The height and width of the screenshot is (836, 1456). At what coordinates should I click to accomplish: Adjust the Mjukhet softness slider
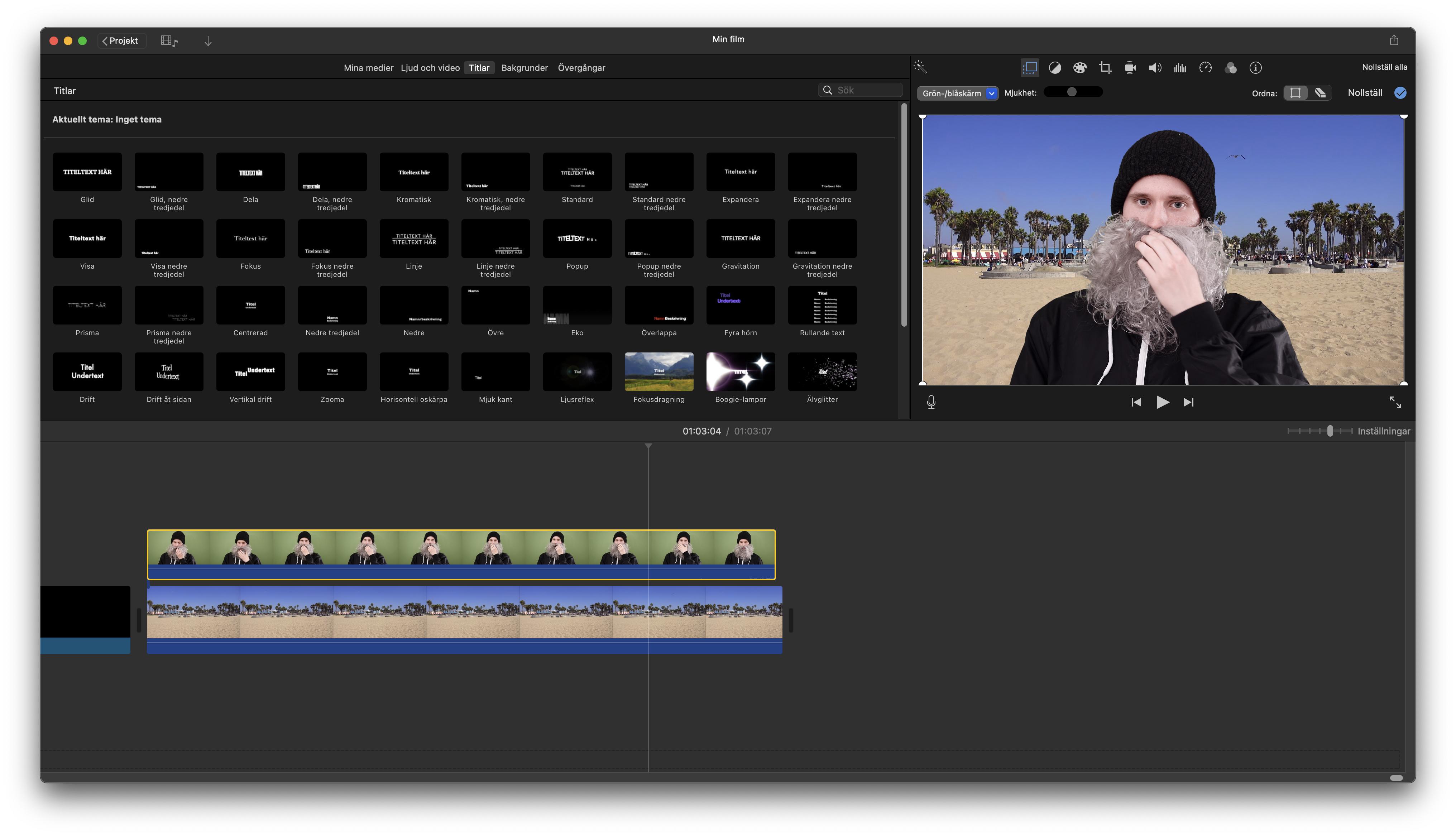[x=1072, y=92]
